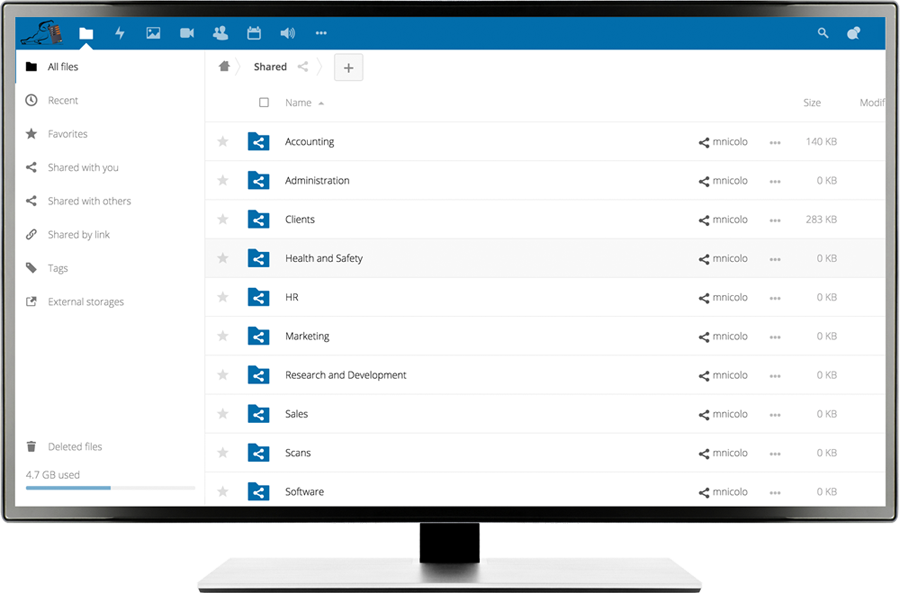
Task: Click the storage usage bar under 4.7 GB
Action: coord(108,487)
